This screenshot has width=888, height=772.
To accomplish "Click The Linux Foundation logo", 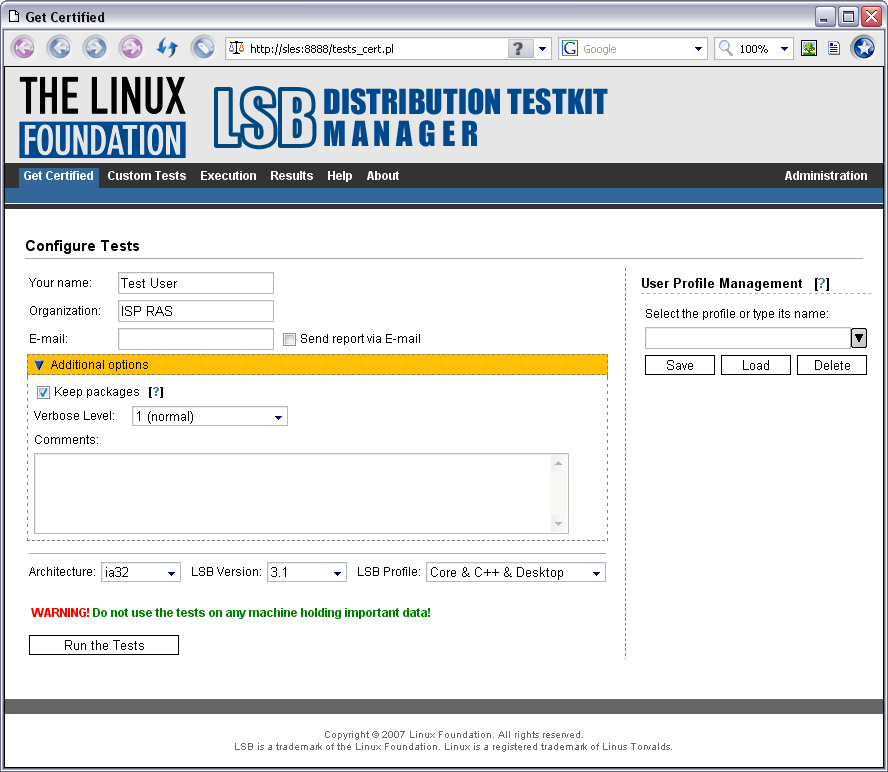I will [102, 117].
